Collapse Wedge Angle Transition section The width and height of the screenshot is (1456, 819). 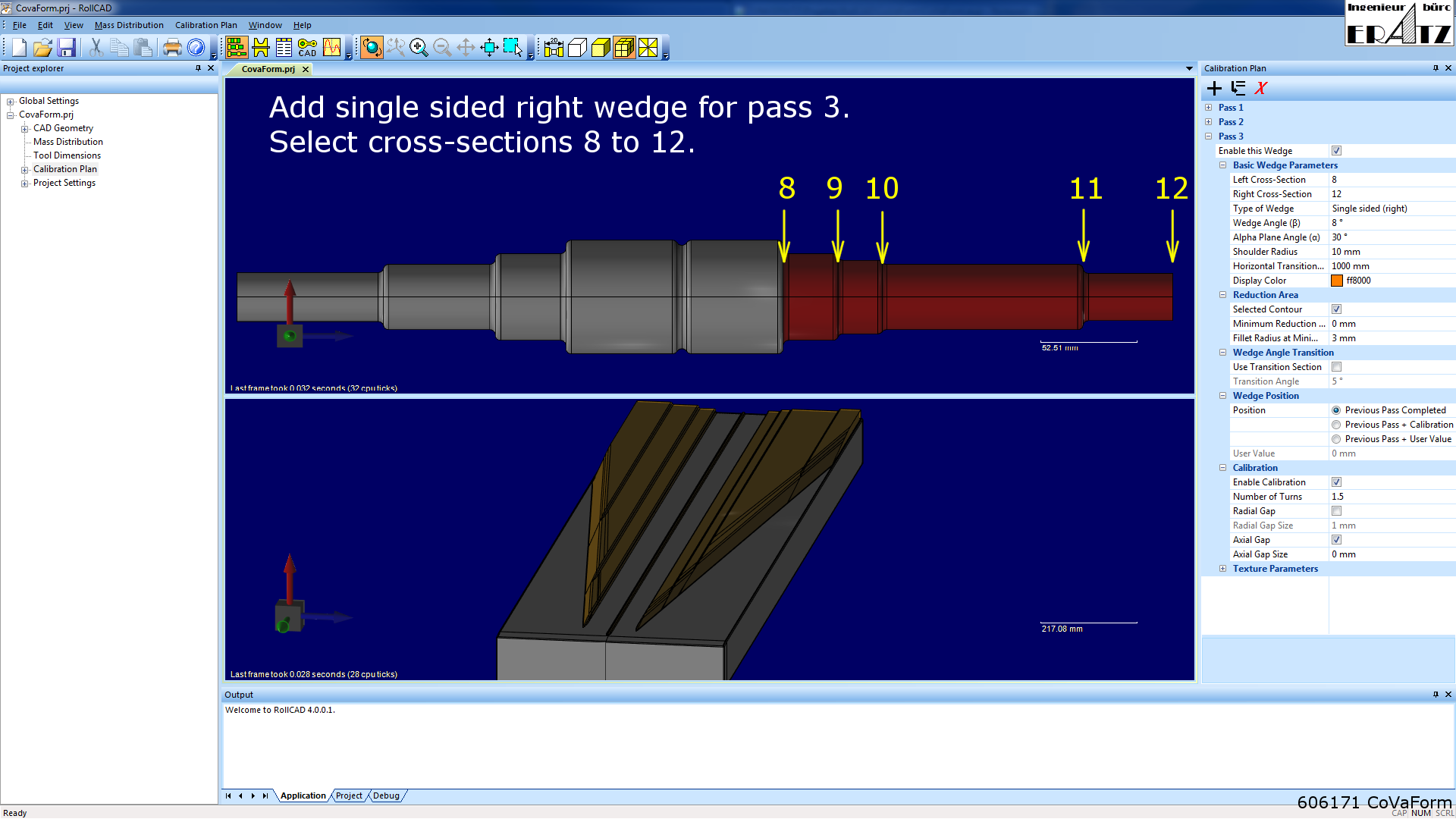(x=1222, y=353)
